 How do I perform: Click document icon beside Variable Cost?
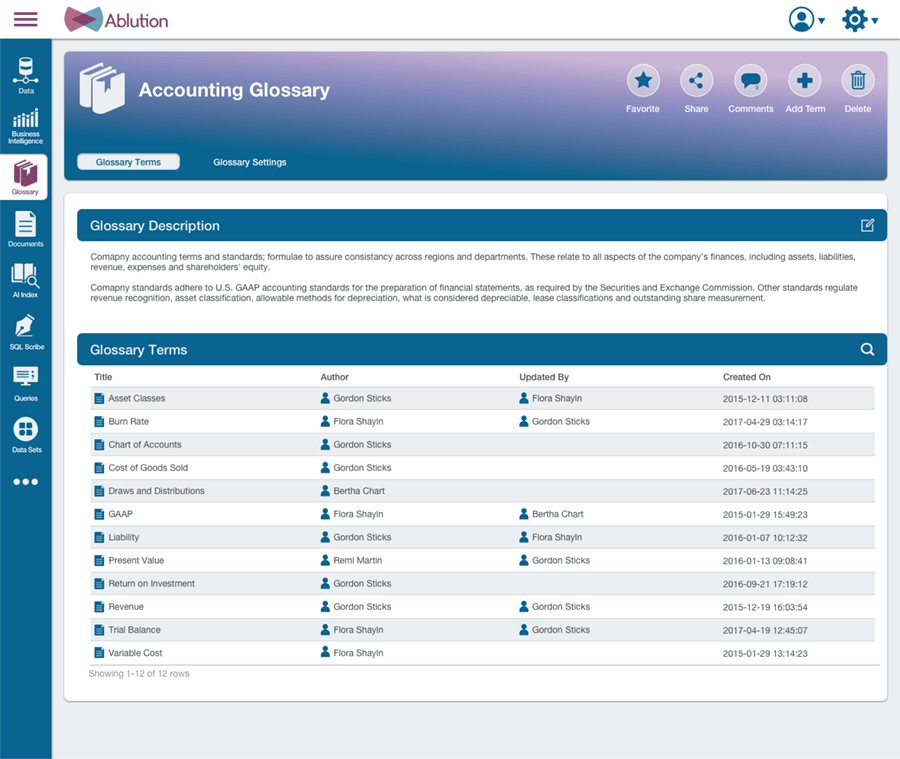point(99,653)
